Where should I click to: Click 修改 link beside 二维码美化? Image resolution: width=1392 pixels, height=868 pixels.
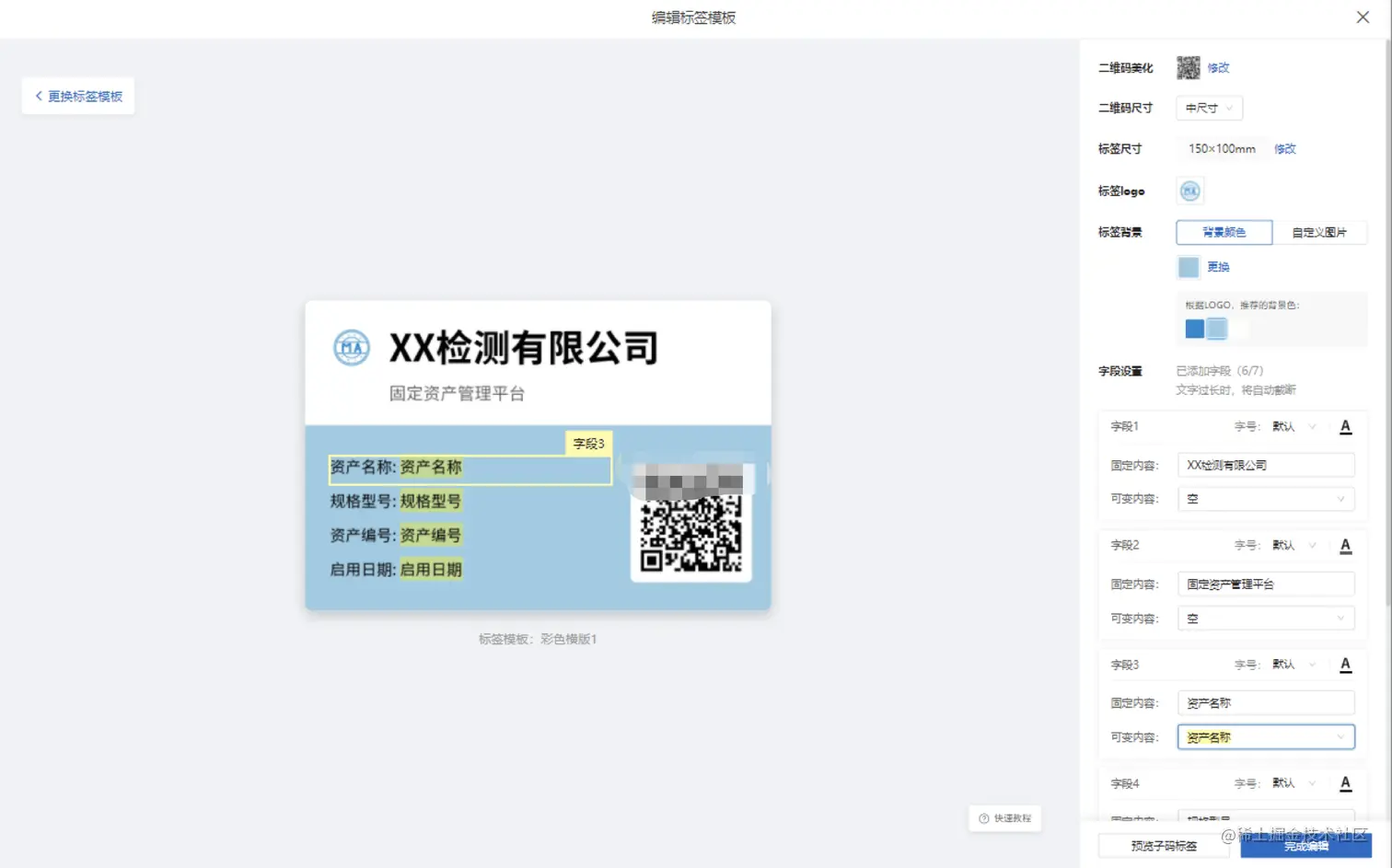(1218, 68)
